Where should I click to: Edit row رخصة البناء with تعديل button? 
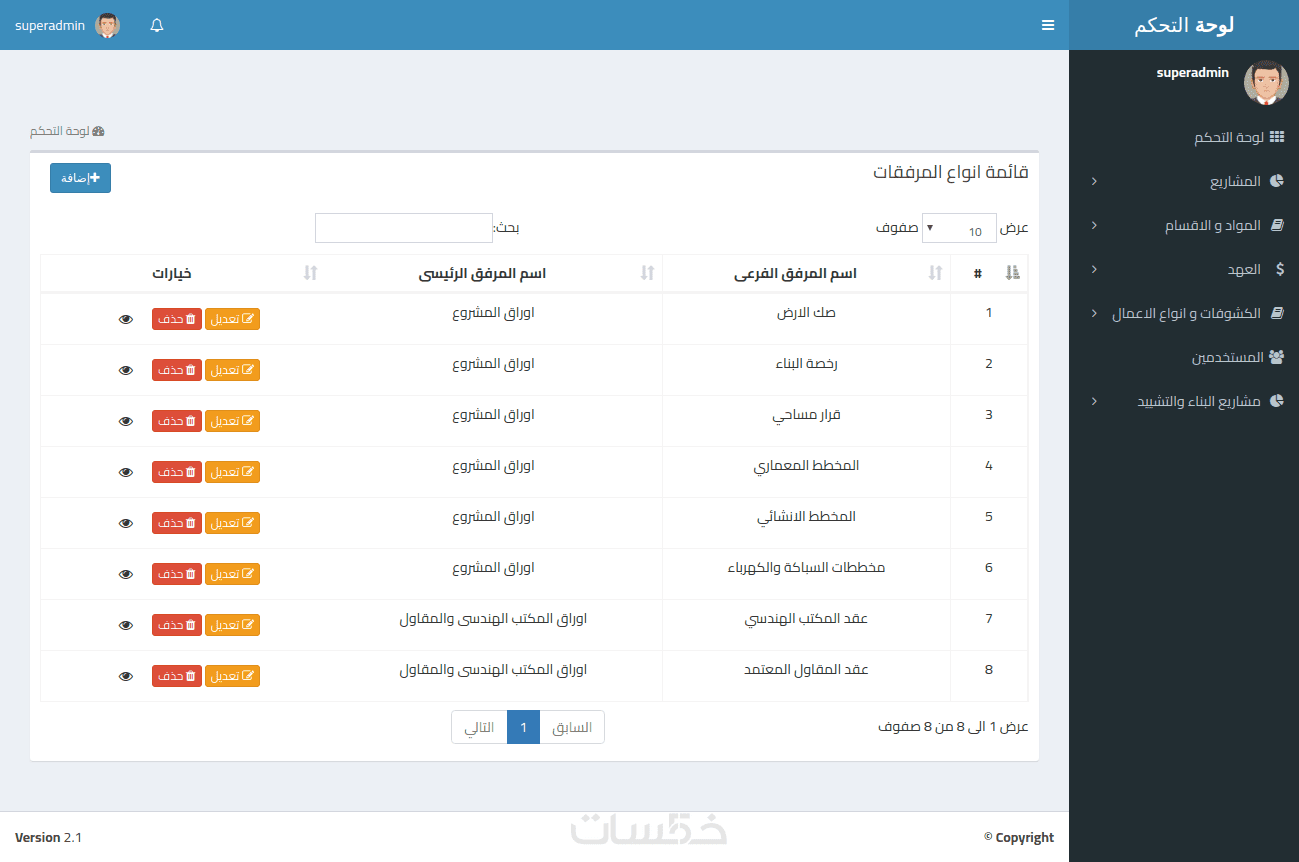point(232,370)
